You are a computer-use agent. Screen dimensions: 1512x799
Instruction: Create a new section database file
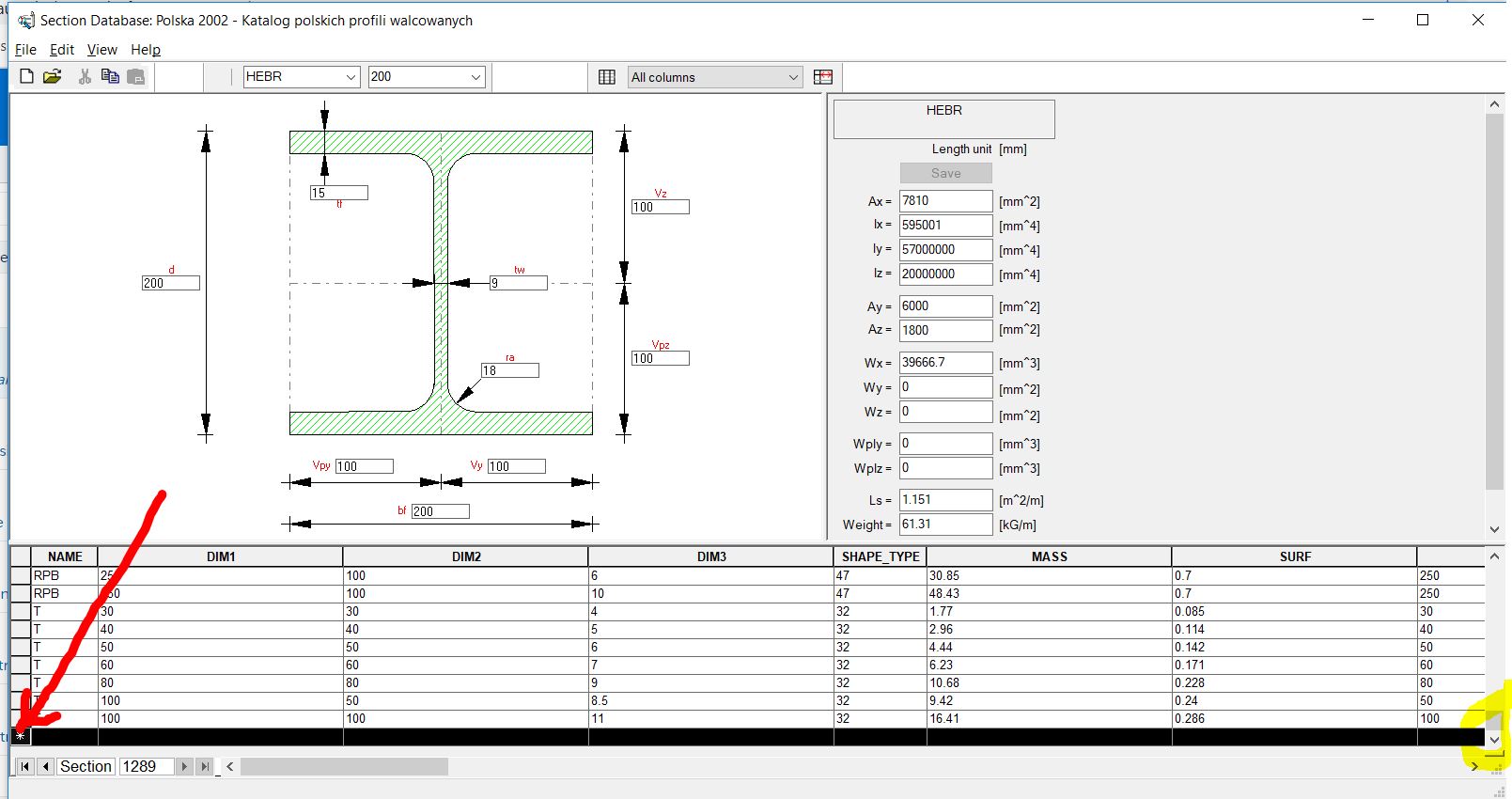click(x=26, y=76)
